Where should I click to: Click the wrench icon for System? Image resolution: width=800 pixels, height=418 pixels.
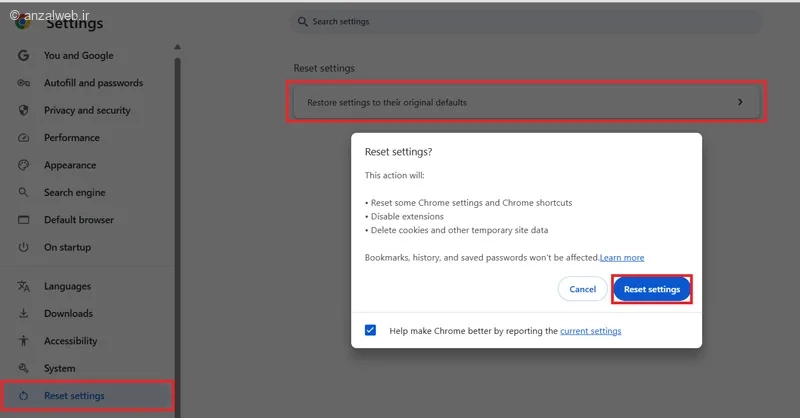pos(23,368)
